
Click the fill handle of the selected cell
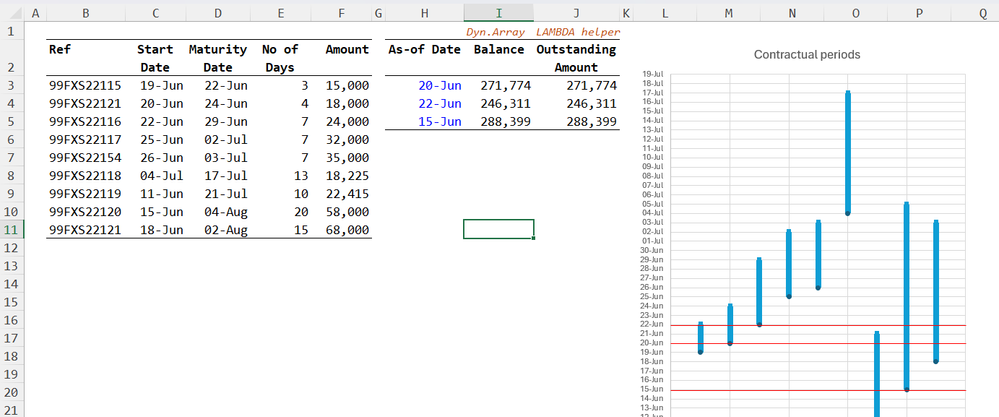pos(534,239)
